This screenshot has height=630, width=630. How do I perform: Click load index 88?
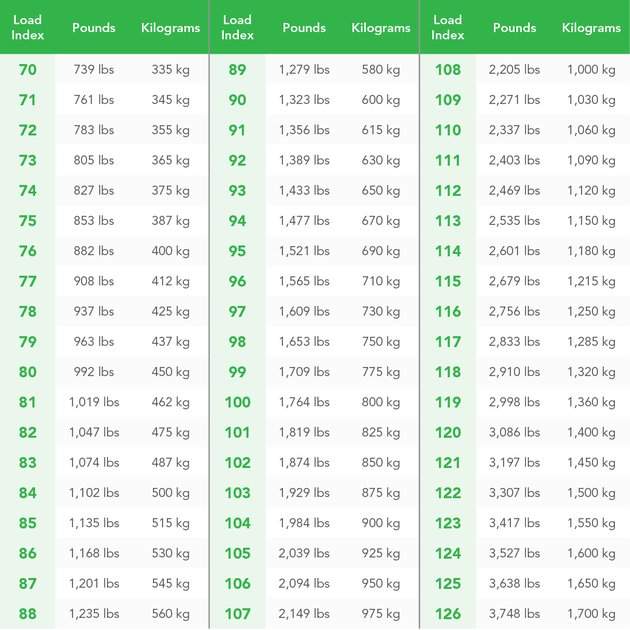(x=27, y=614)
